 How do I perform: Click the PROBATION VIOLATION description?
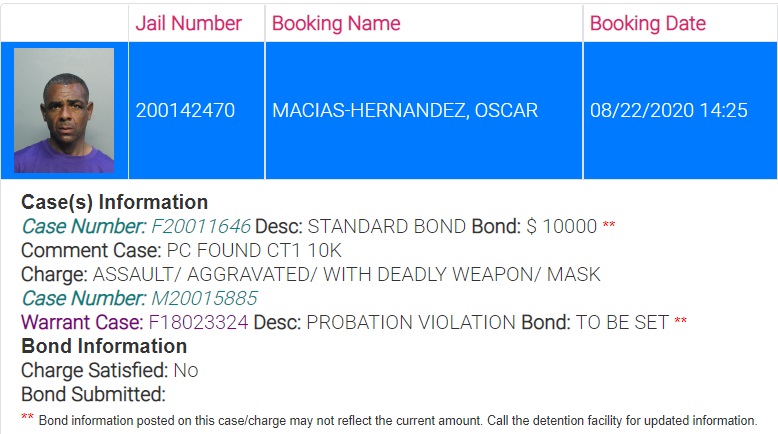pyautogui.click(x=411, y=322)
